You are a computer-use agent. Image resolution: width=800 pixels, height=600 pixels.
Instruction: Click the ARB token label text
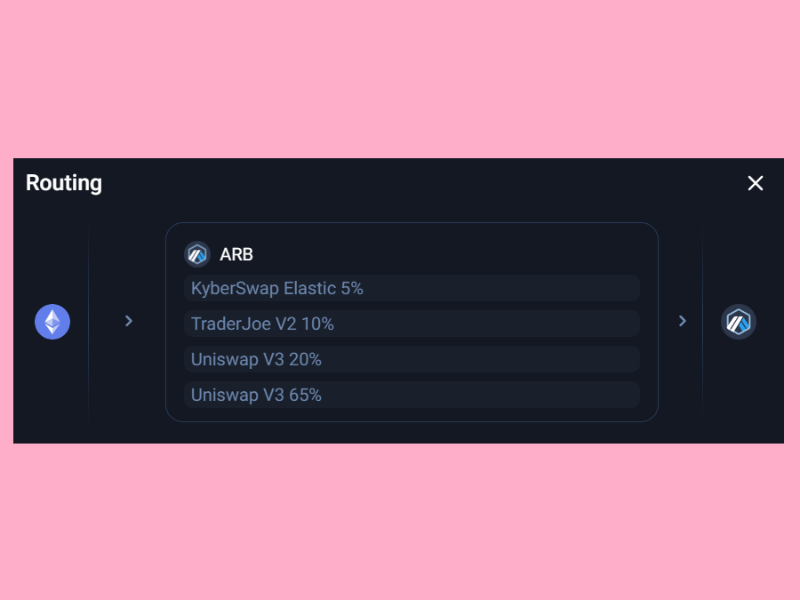click(x=237, y=255)
